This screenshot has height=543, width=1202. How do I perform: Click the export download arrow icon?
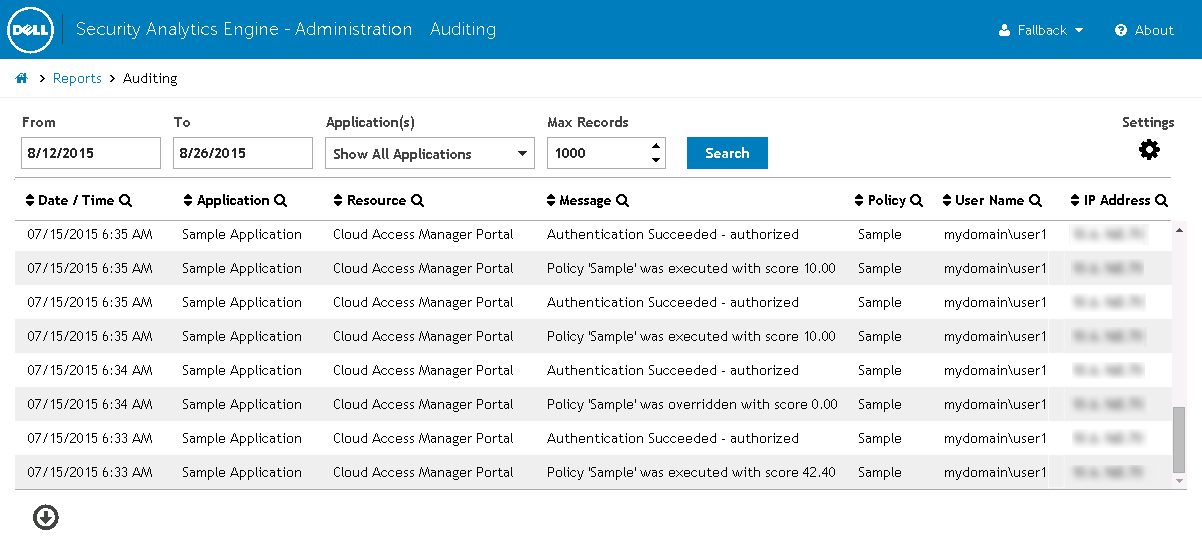pyautogui.click(x=46, y=517)
